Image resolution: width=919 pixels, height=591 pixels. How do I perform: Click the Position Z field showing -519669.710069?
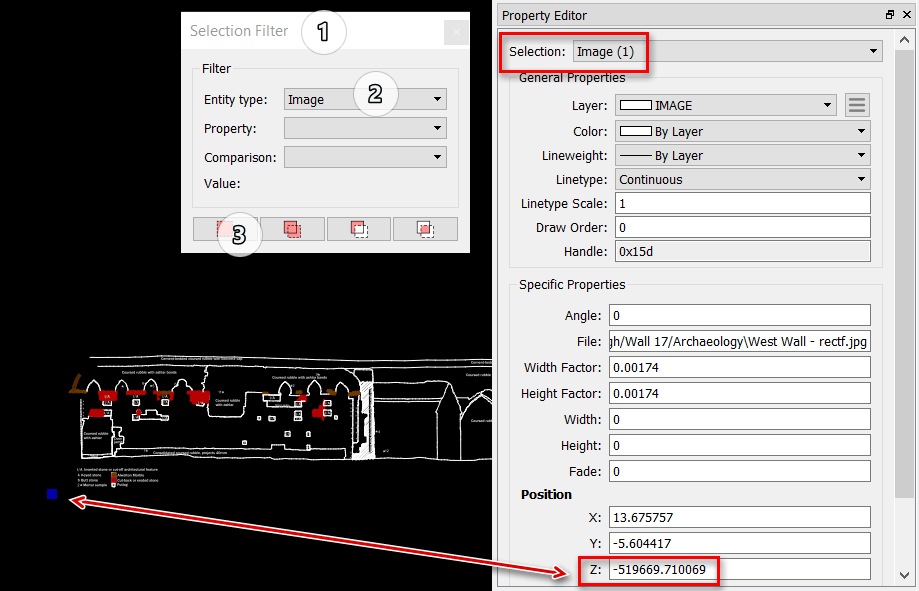coord(740,569)
